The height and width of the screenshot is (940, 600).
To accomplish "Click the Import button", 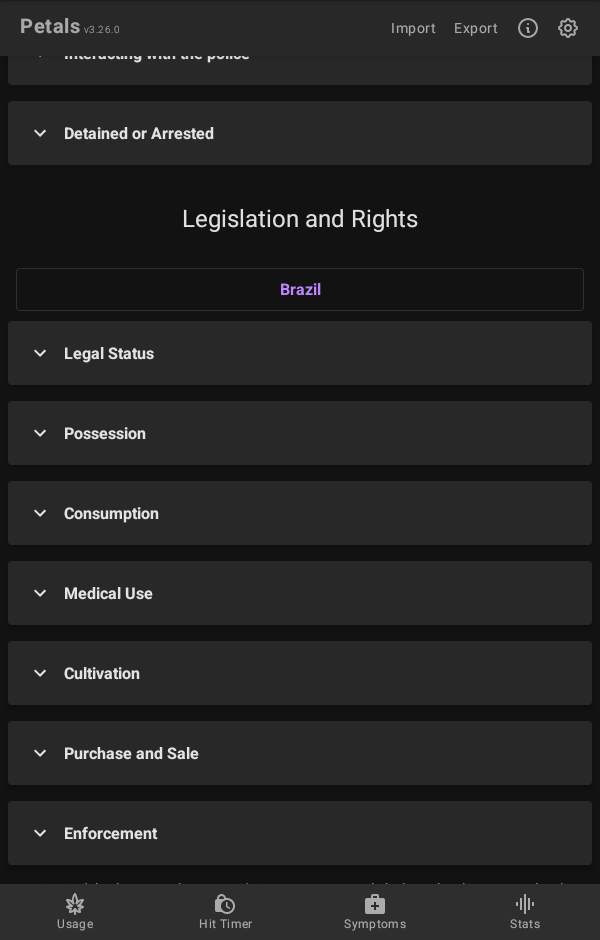I will [x=413, y=28].
